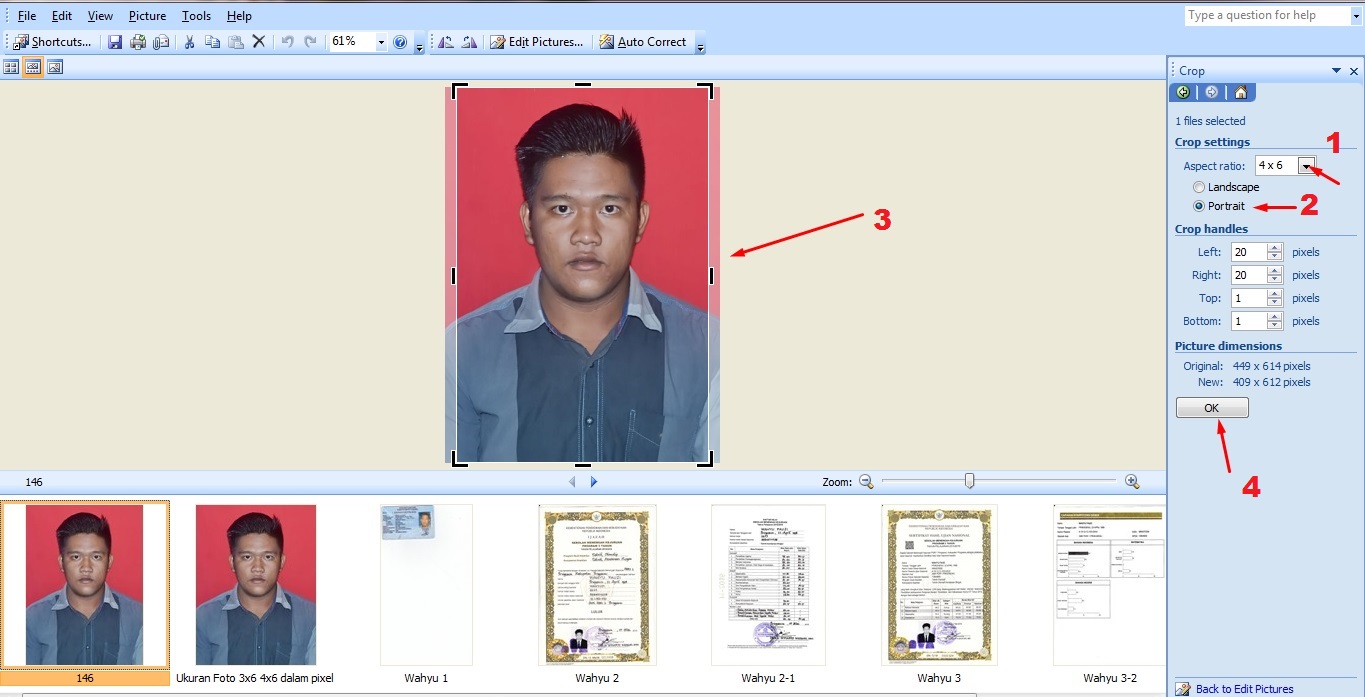Open the View menu

(100, 16)
